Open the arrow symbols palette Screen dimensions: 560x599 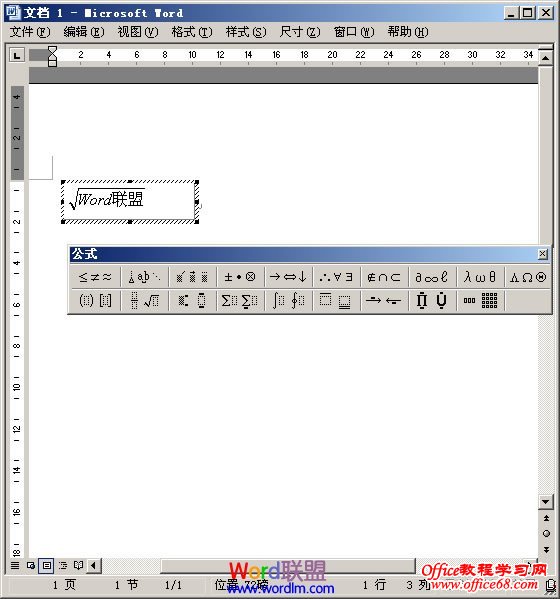click(288, 277)
